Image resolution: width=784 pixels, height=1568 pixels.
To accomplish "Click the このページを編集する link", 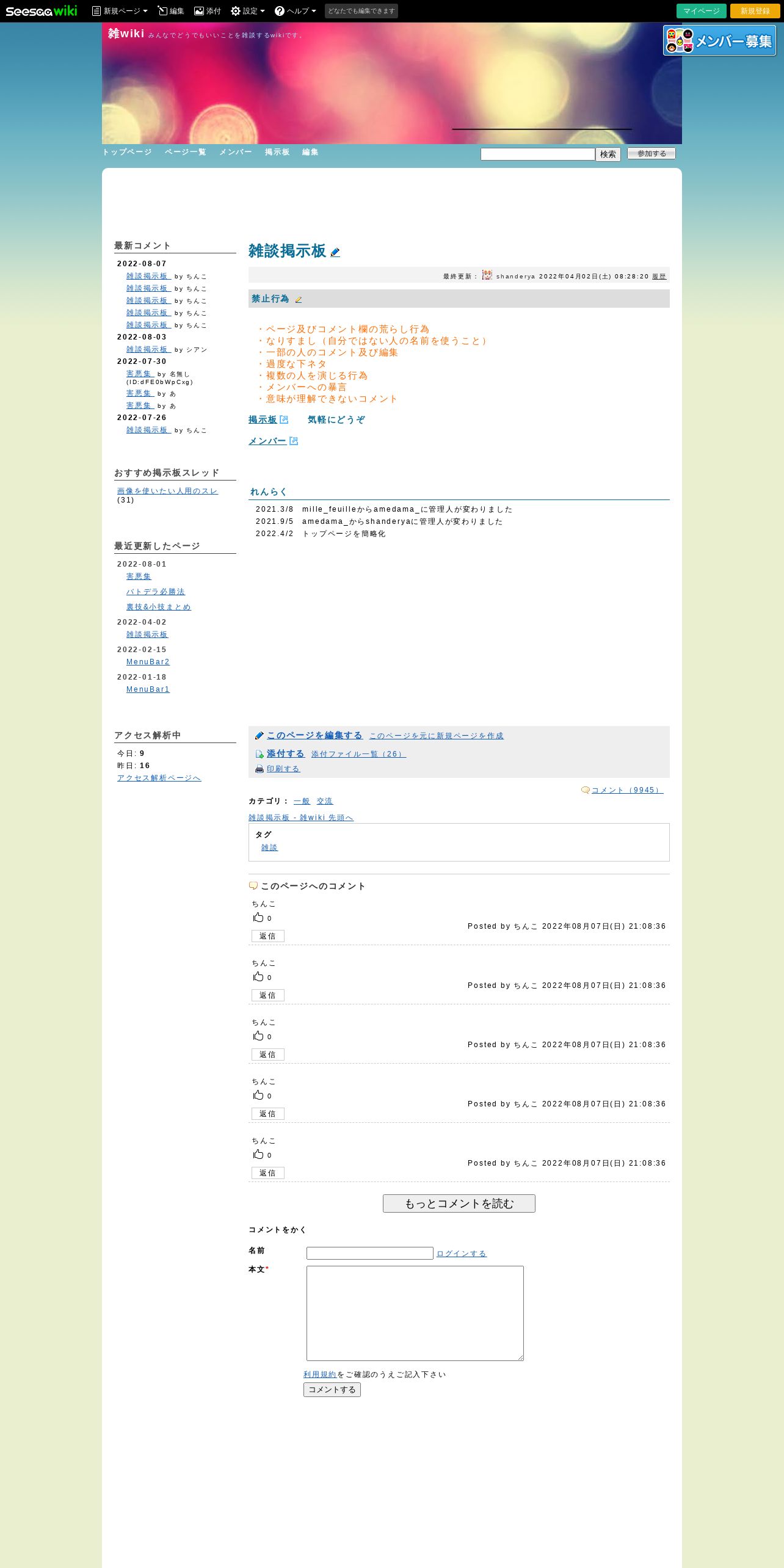I will pyautogui.click(x=314, y=736).
